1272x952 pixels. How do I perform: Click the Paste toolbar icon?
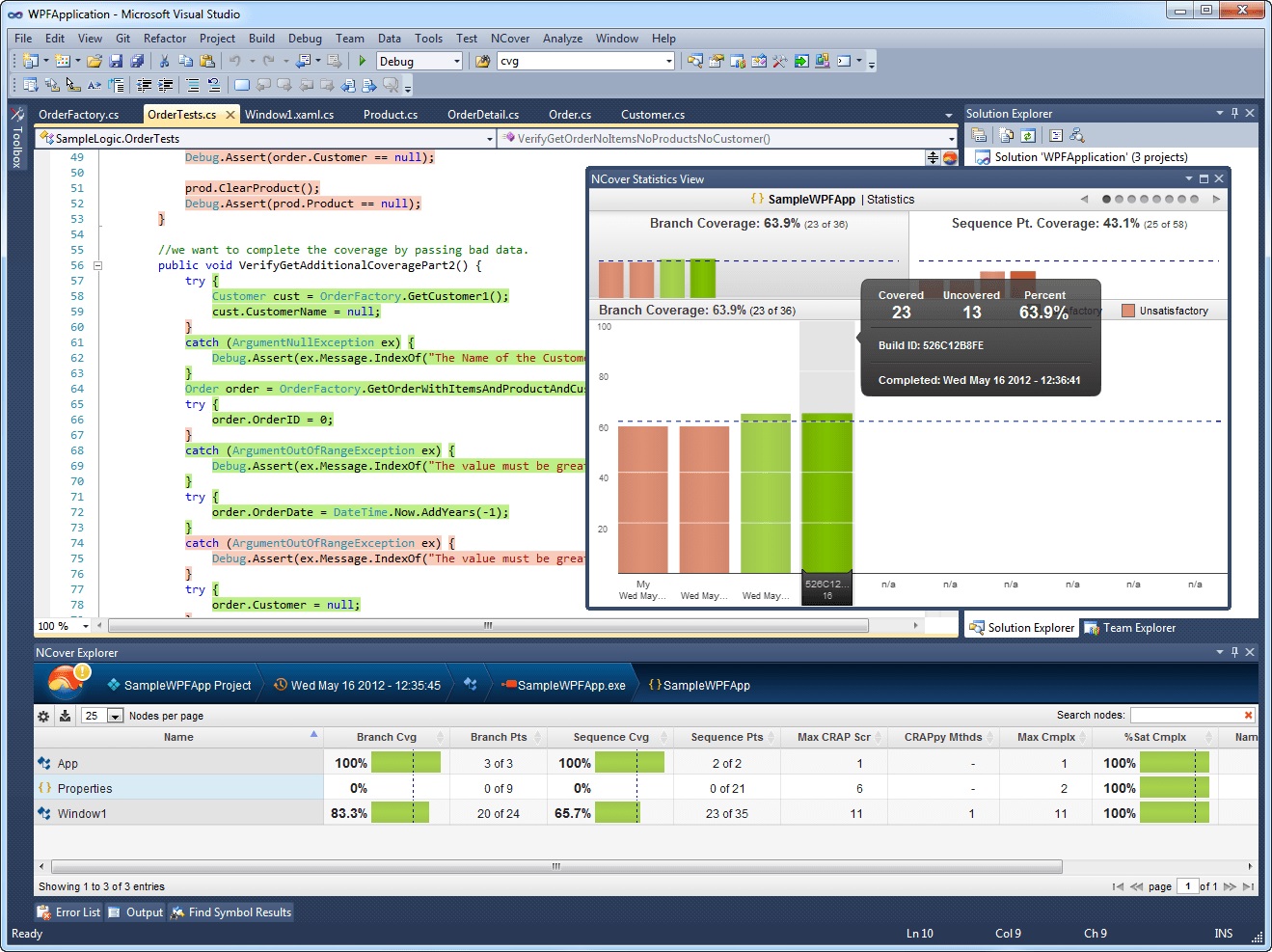(x=206, y=61)
